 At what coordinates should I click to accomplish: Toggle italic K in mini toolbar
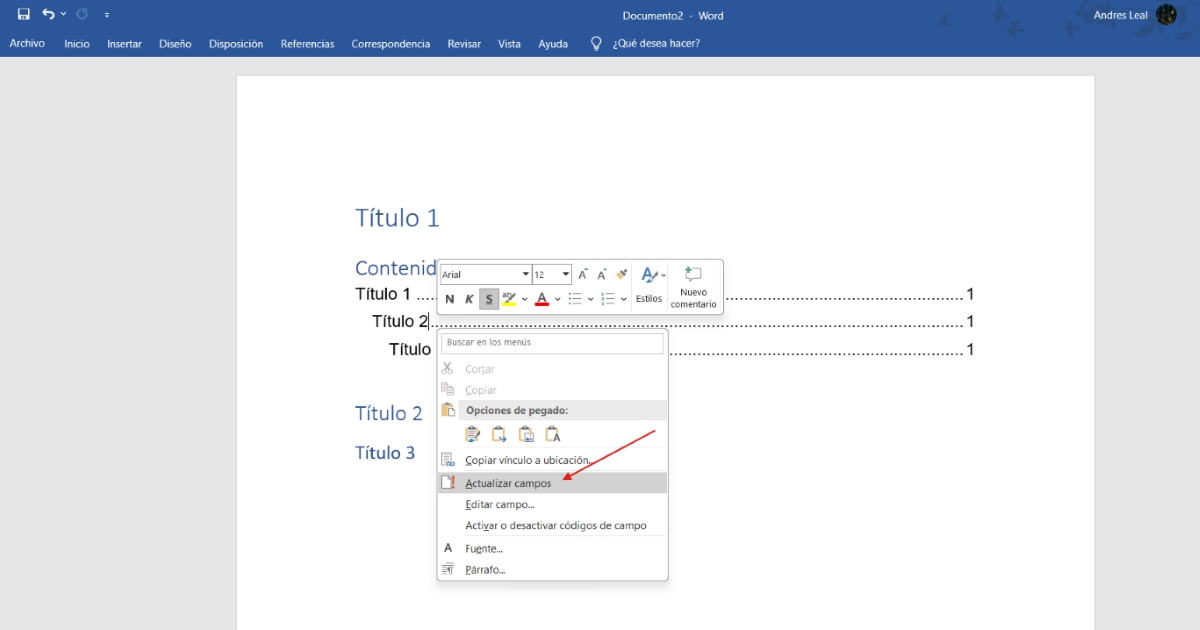tap(469, 299)
